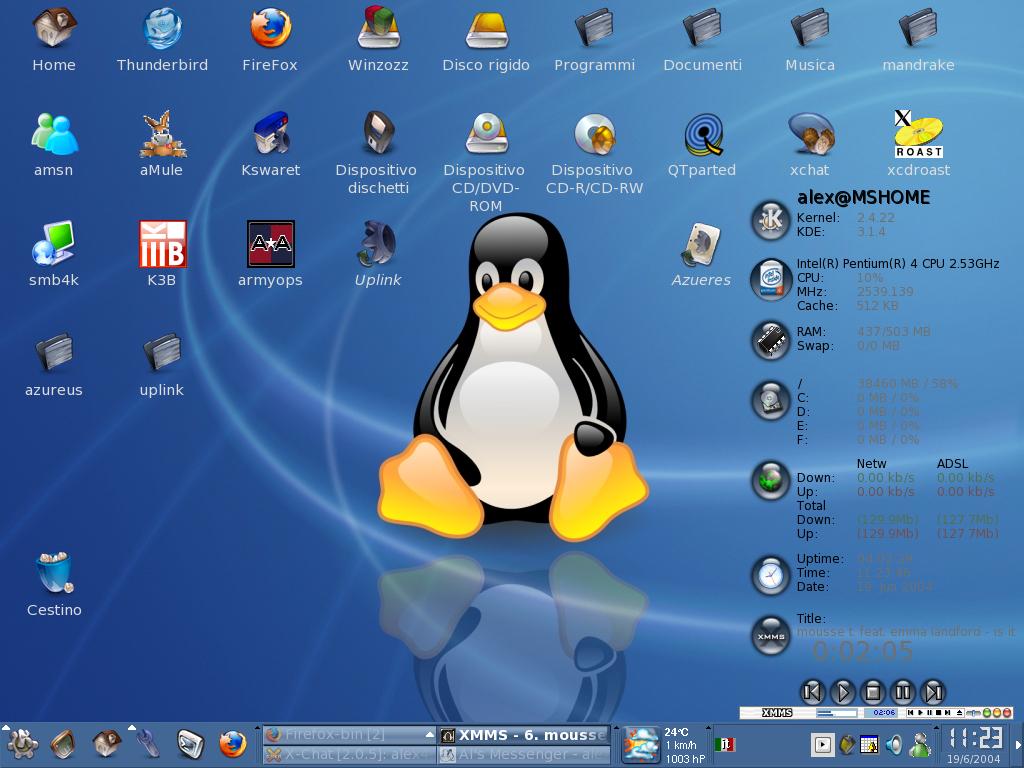Skip to next track on large widget
The height and width of the screenshot is (768, 1024).
point(933,692)
